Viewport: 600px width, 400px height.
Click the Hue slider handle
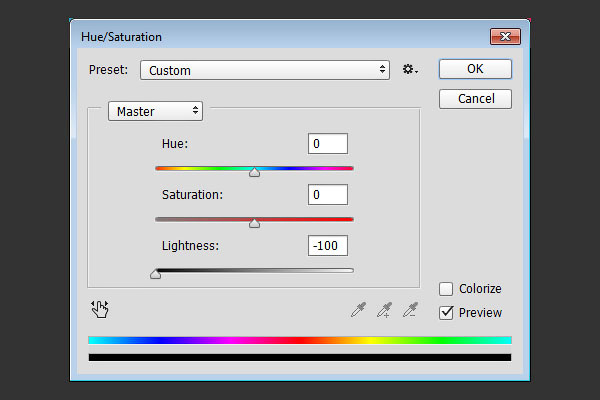(x=254, y=173)
